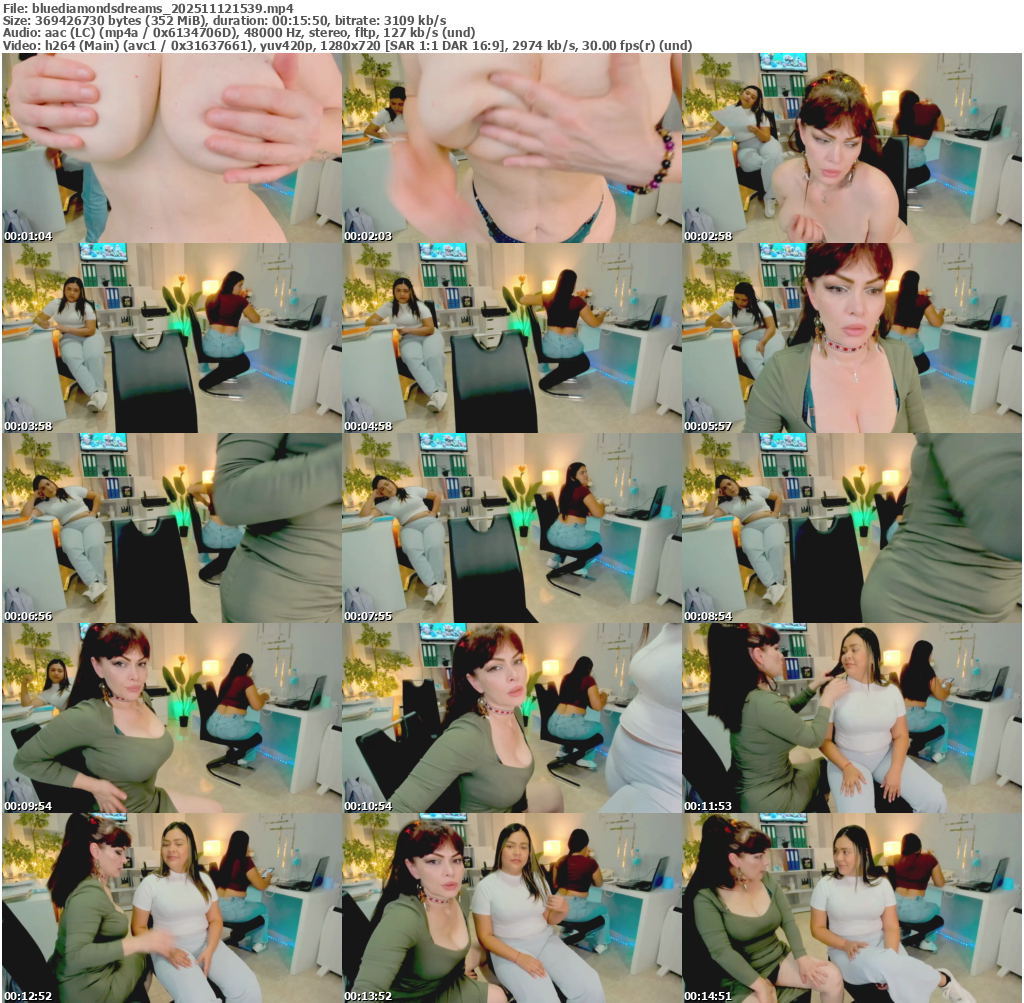Choose the 00:09:54 thumbnail

click(x=172, y=718)
